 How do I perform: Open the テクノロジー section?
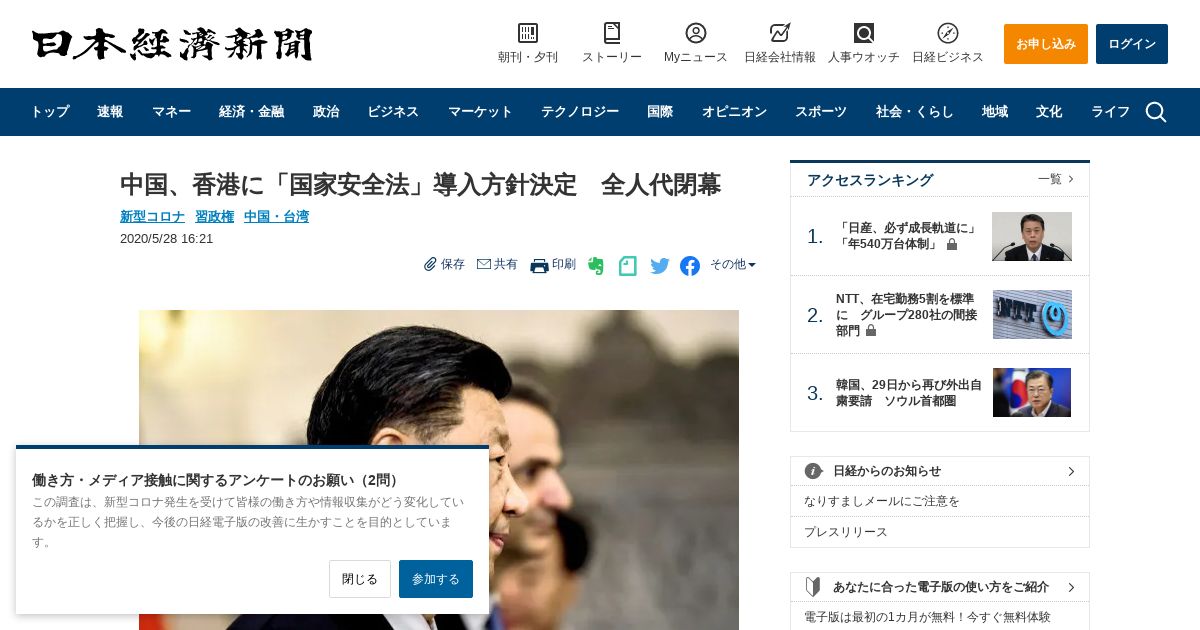click(x=580, y=112)
